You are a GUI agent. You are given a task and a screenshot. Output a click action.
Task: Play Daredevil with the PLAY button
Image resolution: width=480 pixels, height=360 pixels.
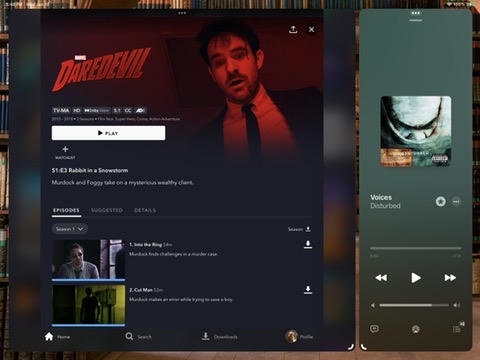point(108,133)
